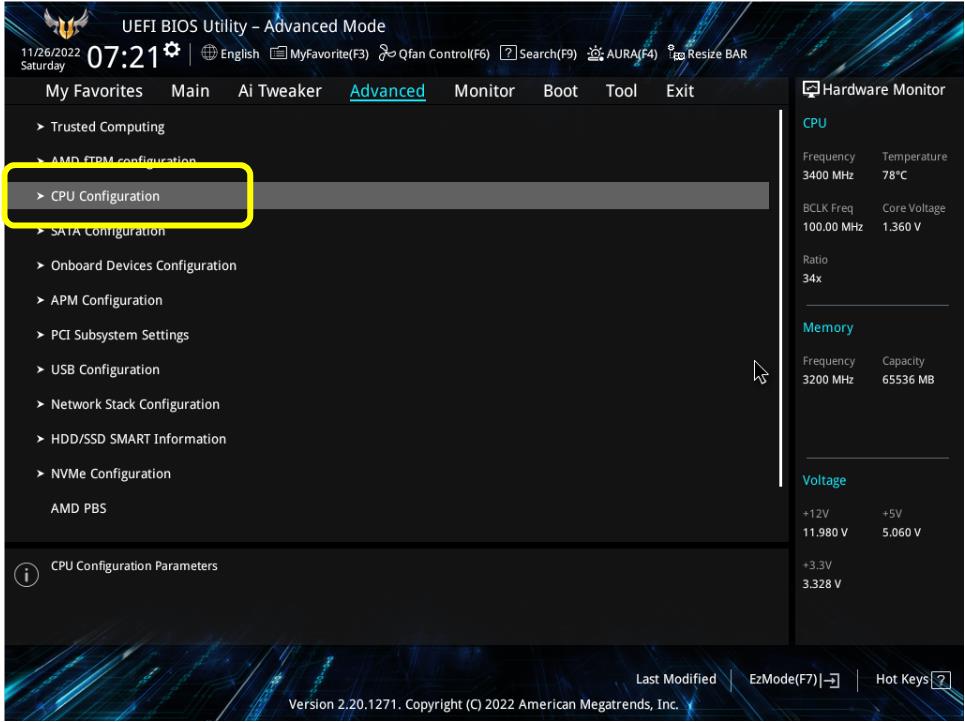Click +3.3V reading 3.328 V

click(x=822, y=584)
